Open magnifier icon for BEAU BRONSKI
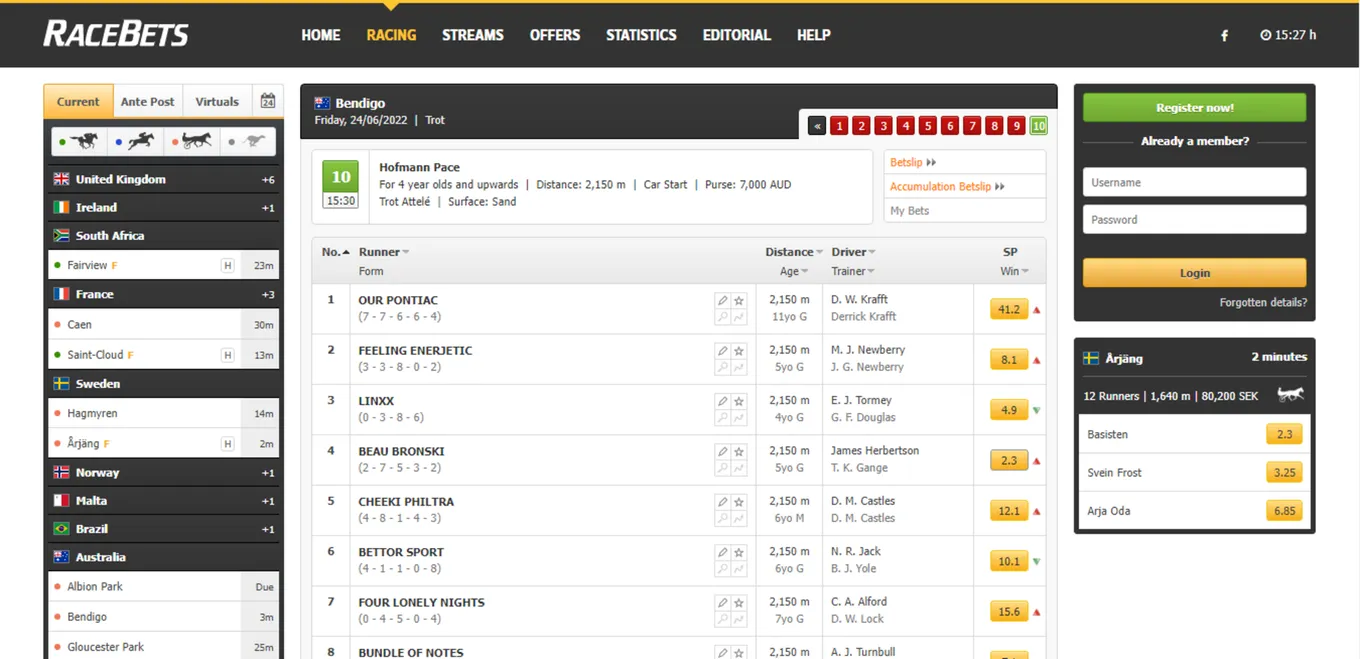1360x659 pixels. click(x=722, y=468)
